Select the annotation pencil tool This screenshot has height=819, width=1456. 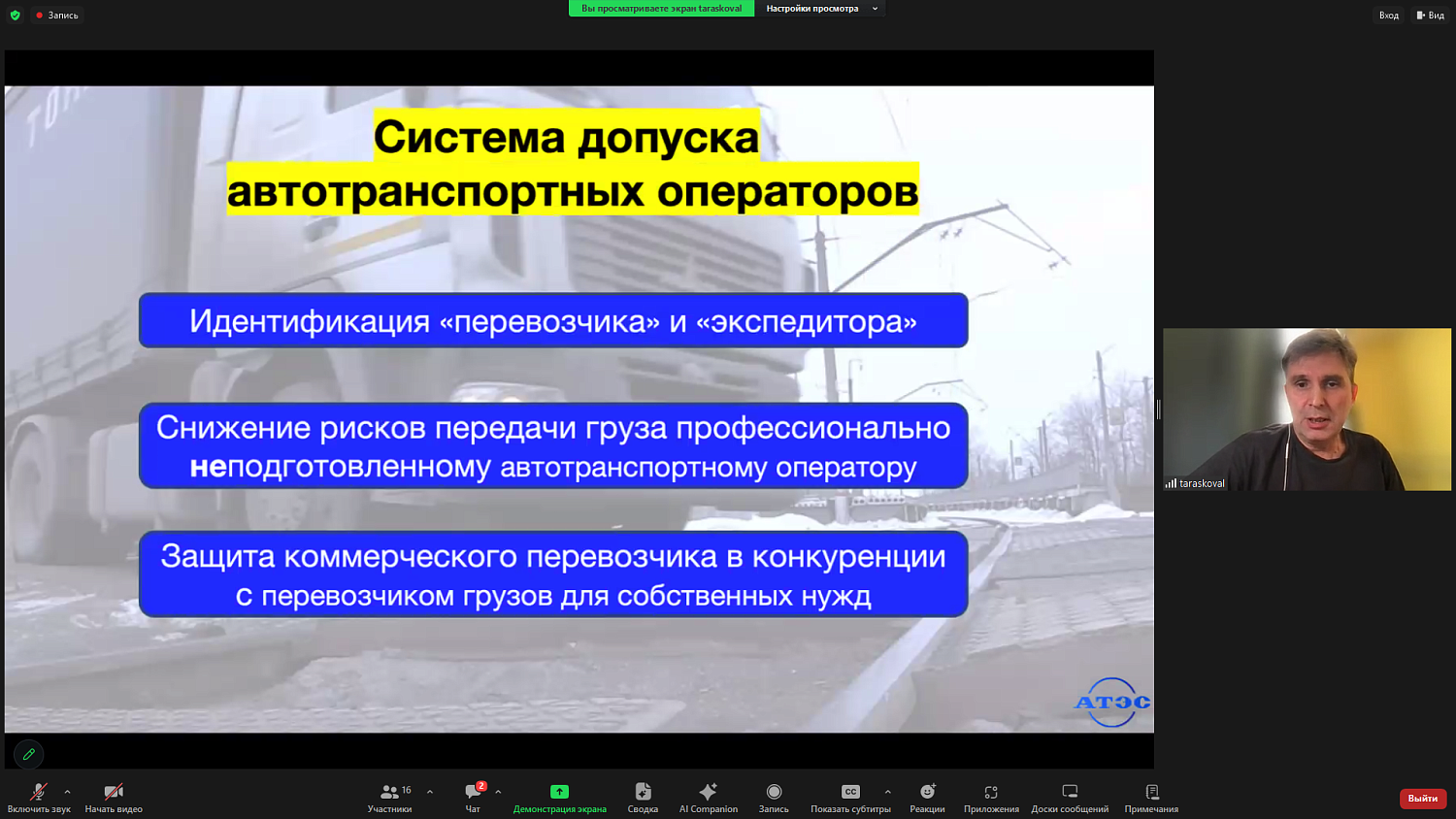click(x=28, y=754)
